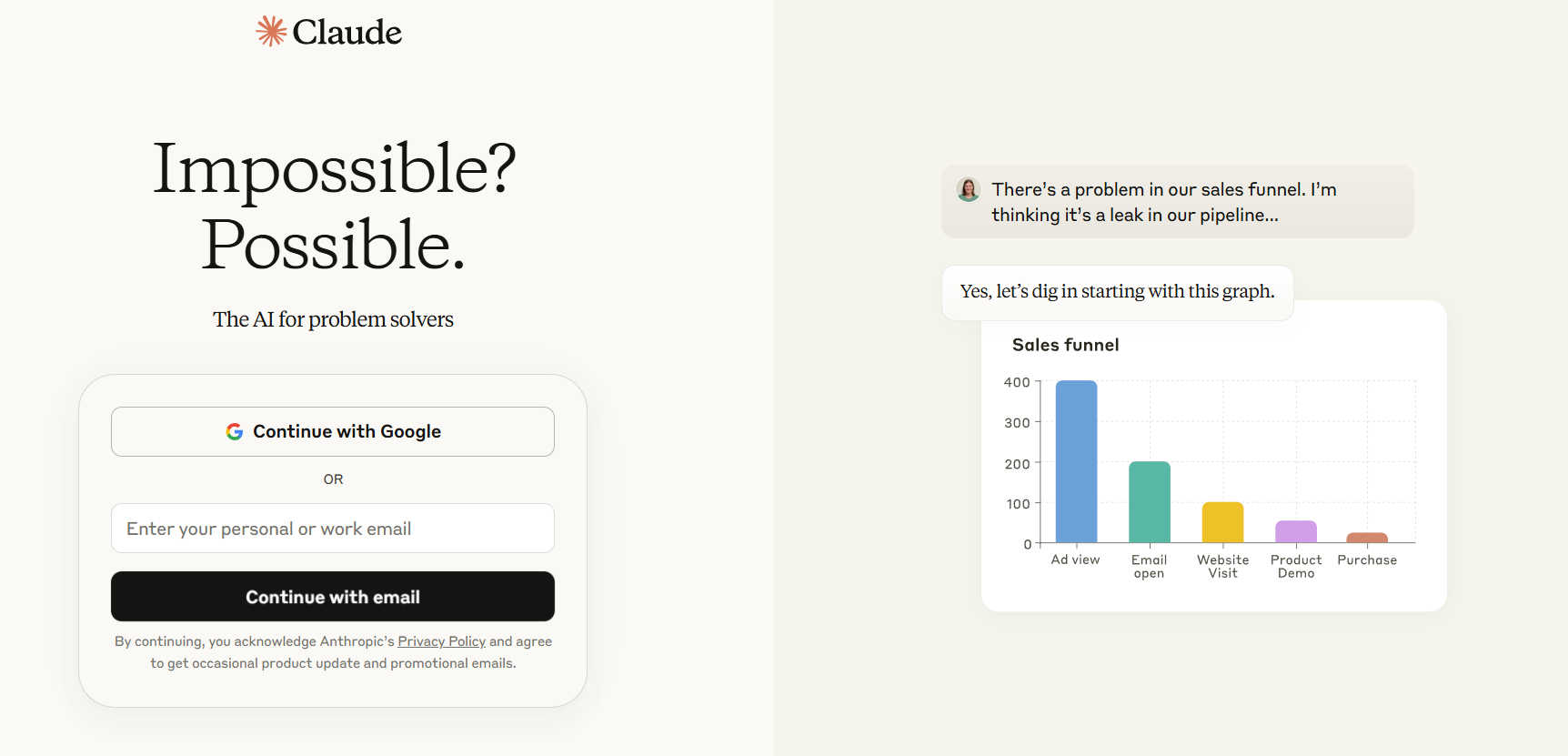
Task: Click the Purchase axis label
Action: pos(1367,559)
